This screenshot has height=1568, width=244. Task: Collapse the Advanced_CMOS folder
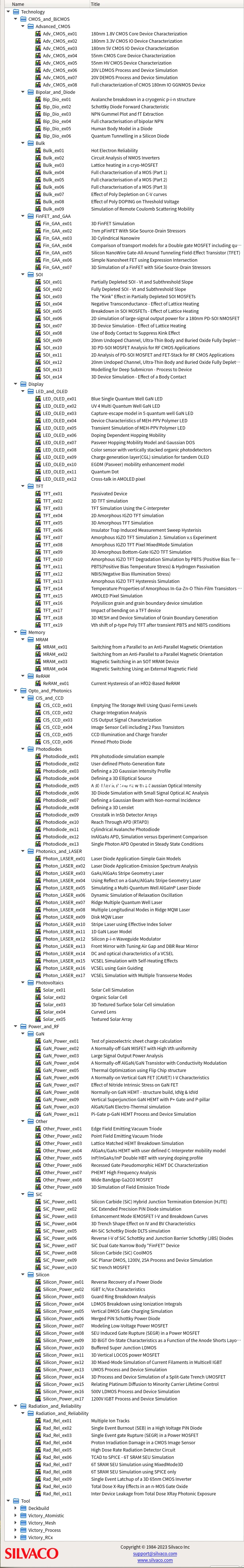[23, 27]
